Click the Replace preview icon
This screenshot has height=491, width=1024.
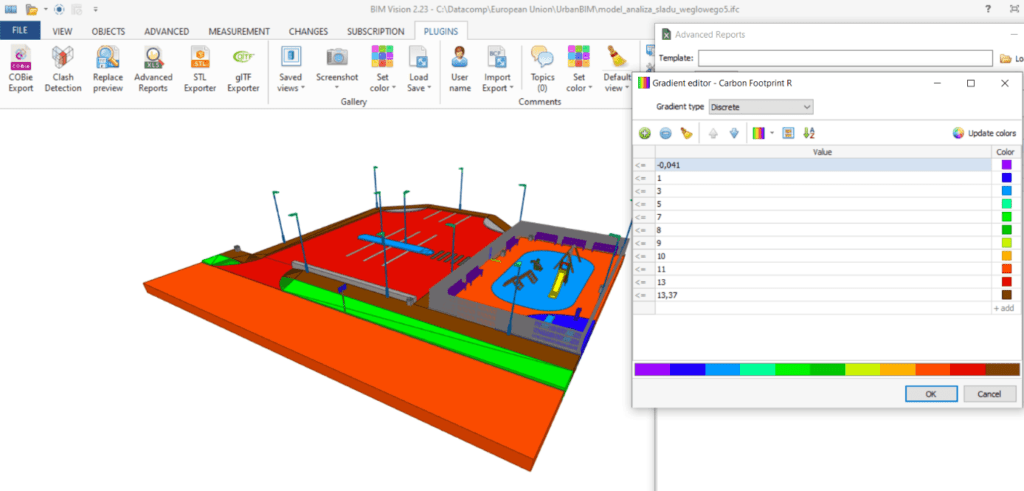108,68
